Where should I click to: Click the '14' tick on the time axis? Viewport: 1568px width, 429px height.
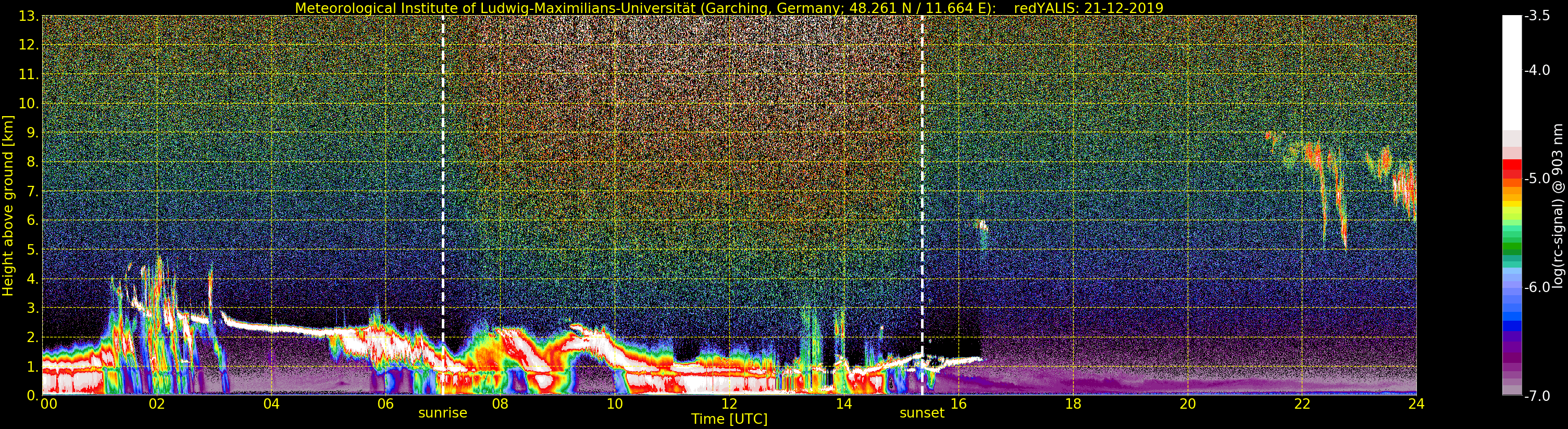pos(844,404)
